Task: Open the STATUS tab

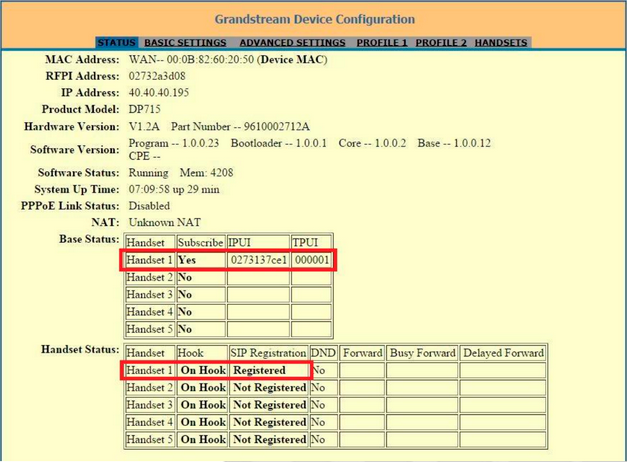Action: click(x=117, y=42)
